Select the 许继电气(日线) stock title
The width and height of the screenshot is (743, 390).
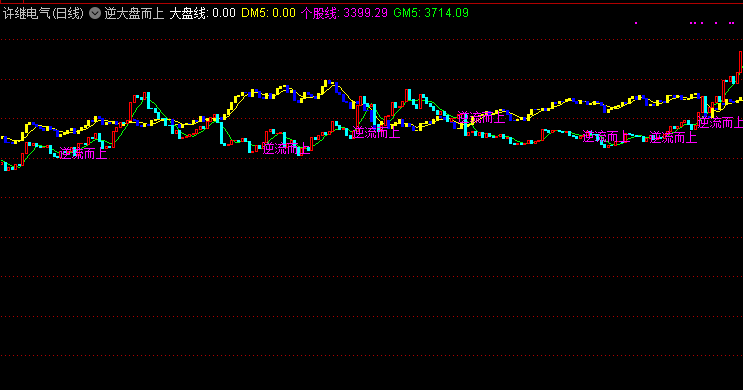coord(43,13)
